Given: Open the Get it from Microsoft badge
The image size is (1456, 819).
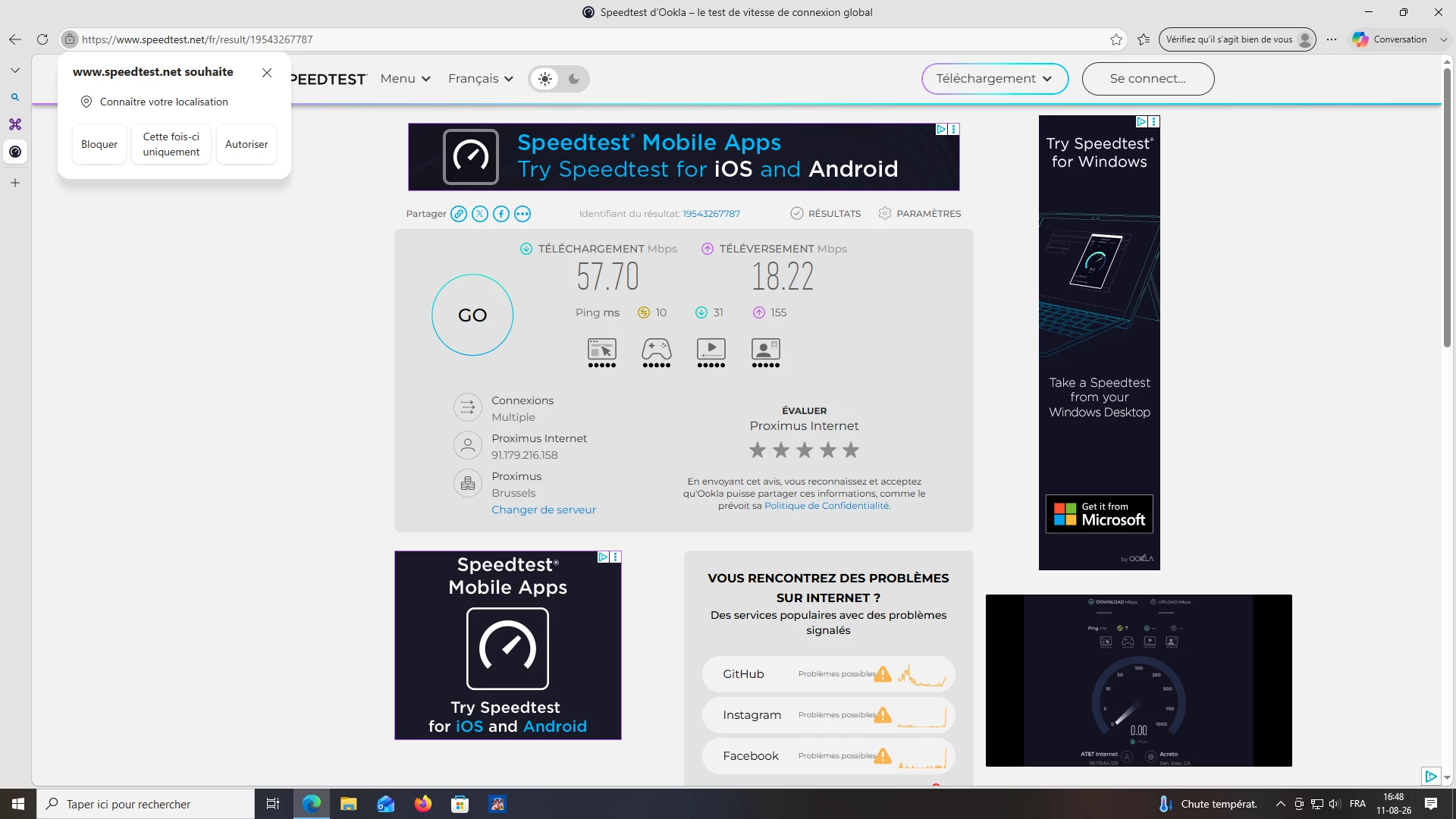Looking at the screenshot, I should click(1100, 514).
